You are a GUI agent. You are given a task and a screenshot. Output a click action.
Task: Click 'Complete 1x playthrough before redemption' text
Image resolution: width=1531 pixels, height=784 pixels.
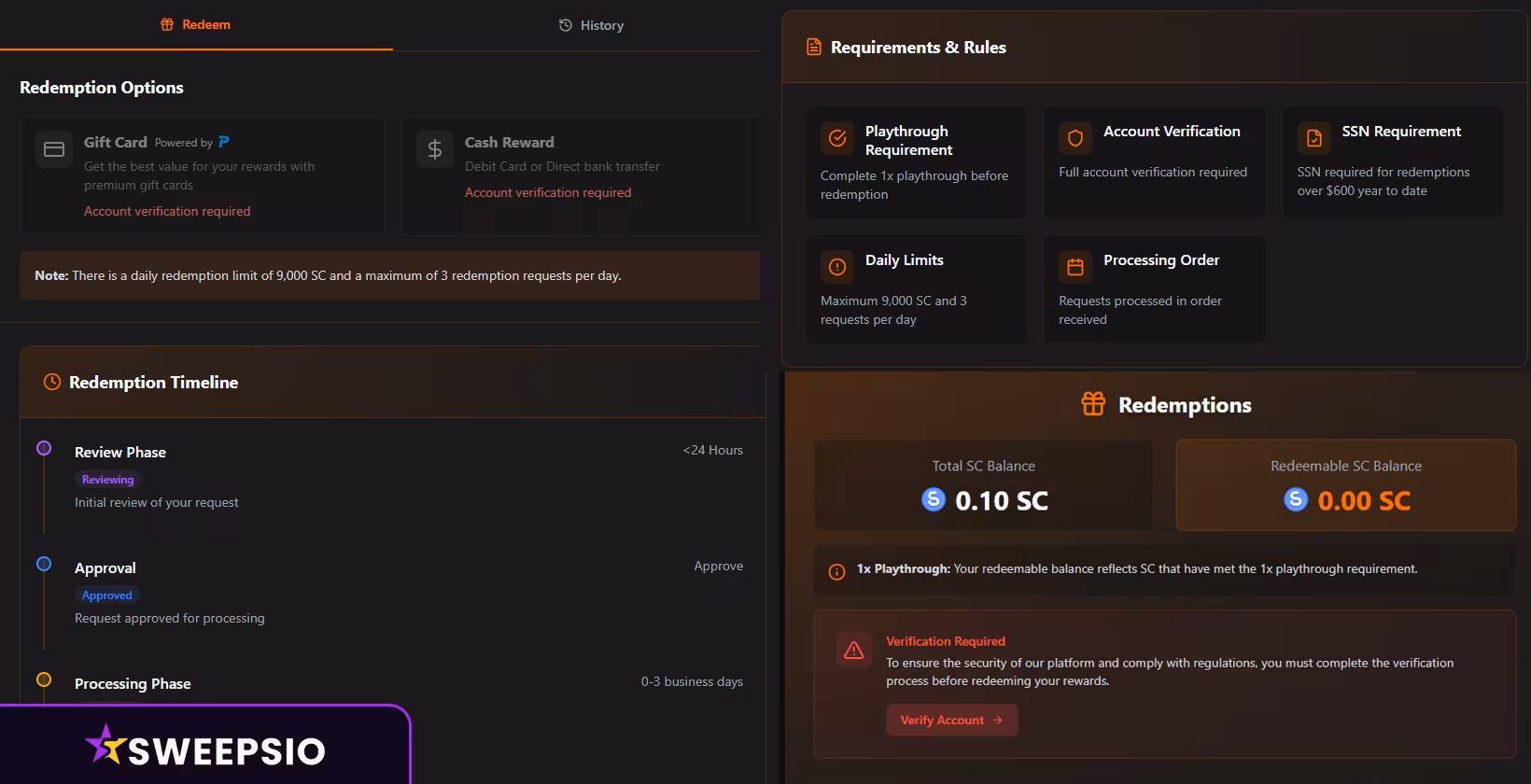click(915, 185)
